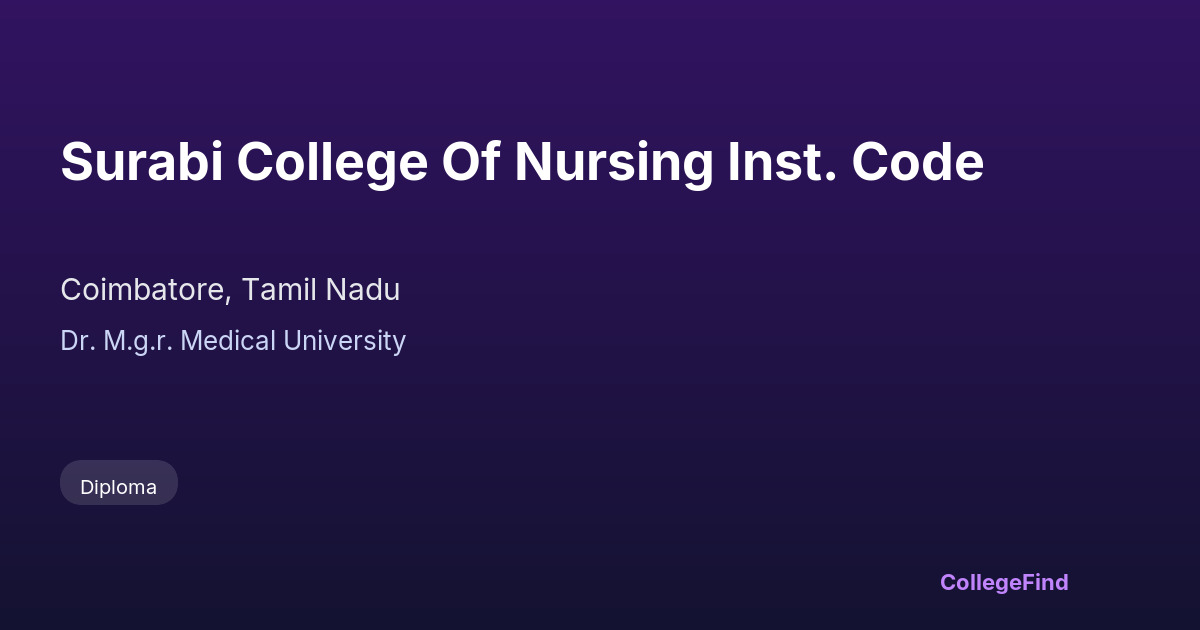Image resolution: width=1200 pixels, height=630 pixels.
Task: Open the Coimbatore, Tamil Nadu location line
Action: pos(230,290)
